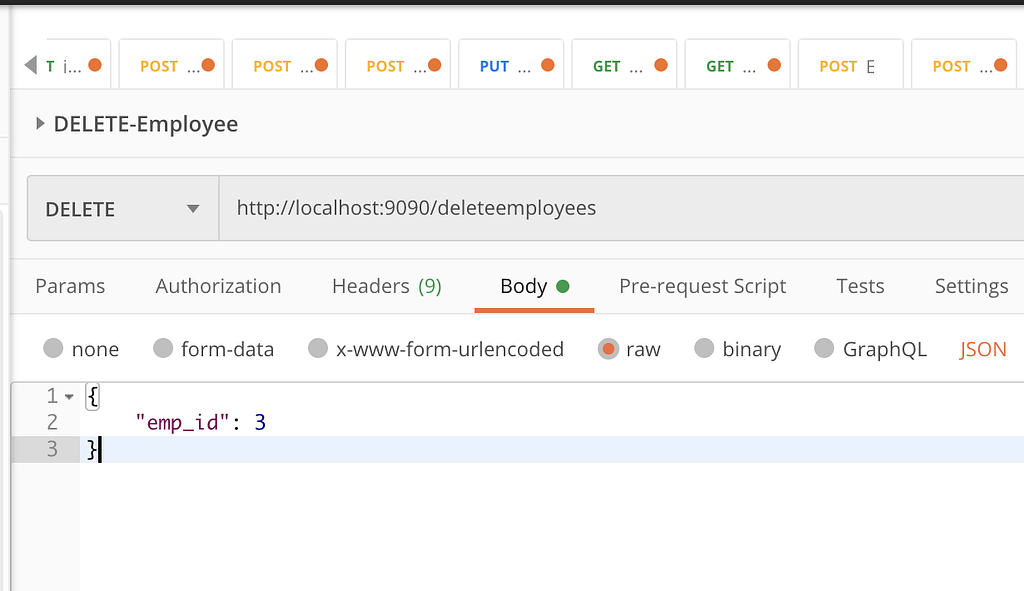Select the GraphQL body type
The width and height of the screenshot is (1024, 591).
click(824, 348)
